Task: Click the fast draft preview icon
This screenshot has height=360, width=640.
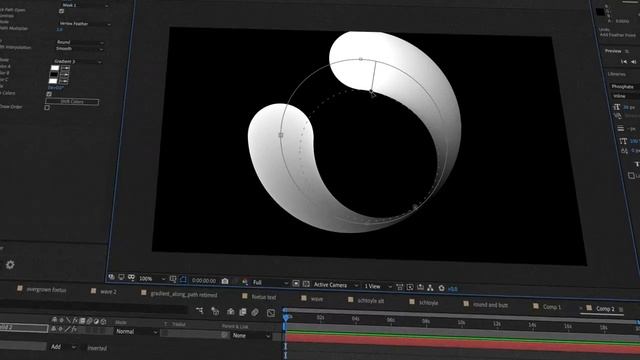Action: point(410,287)
